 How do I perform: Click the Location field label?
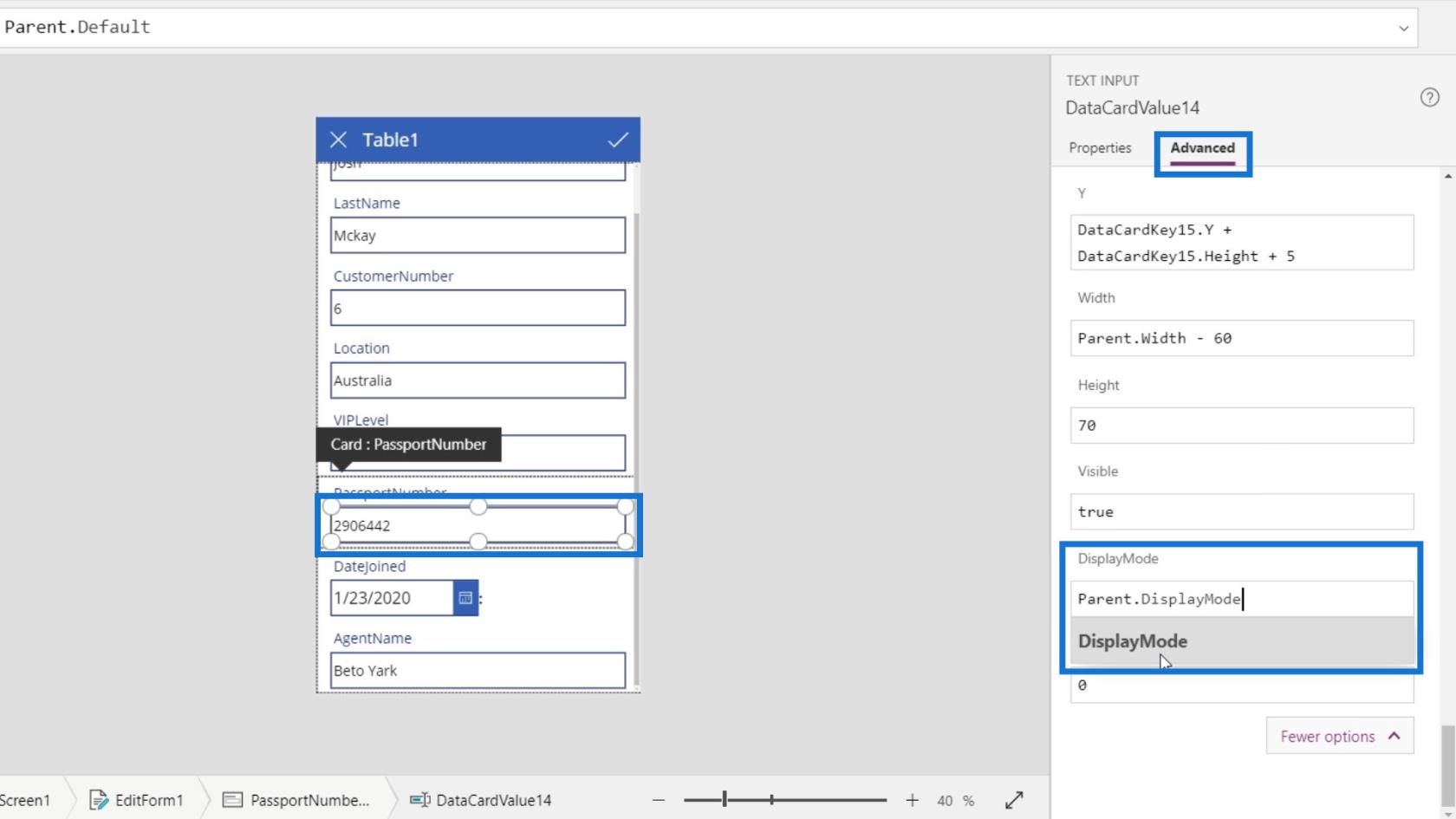pyautogui.click(x=361, y=348)
